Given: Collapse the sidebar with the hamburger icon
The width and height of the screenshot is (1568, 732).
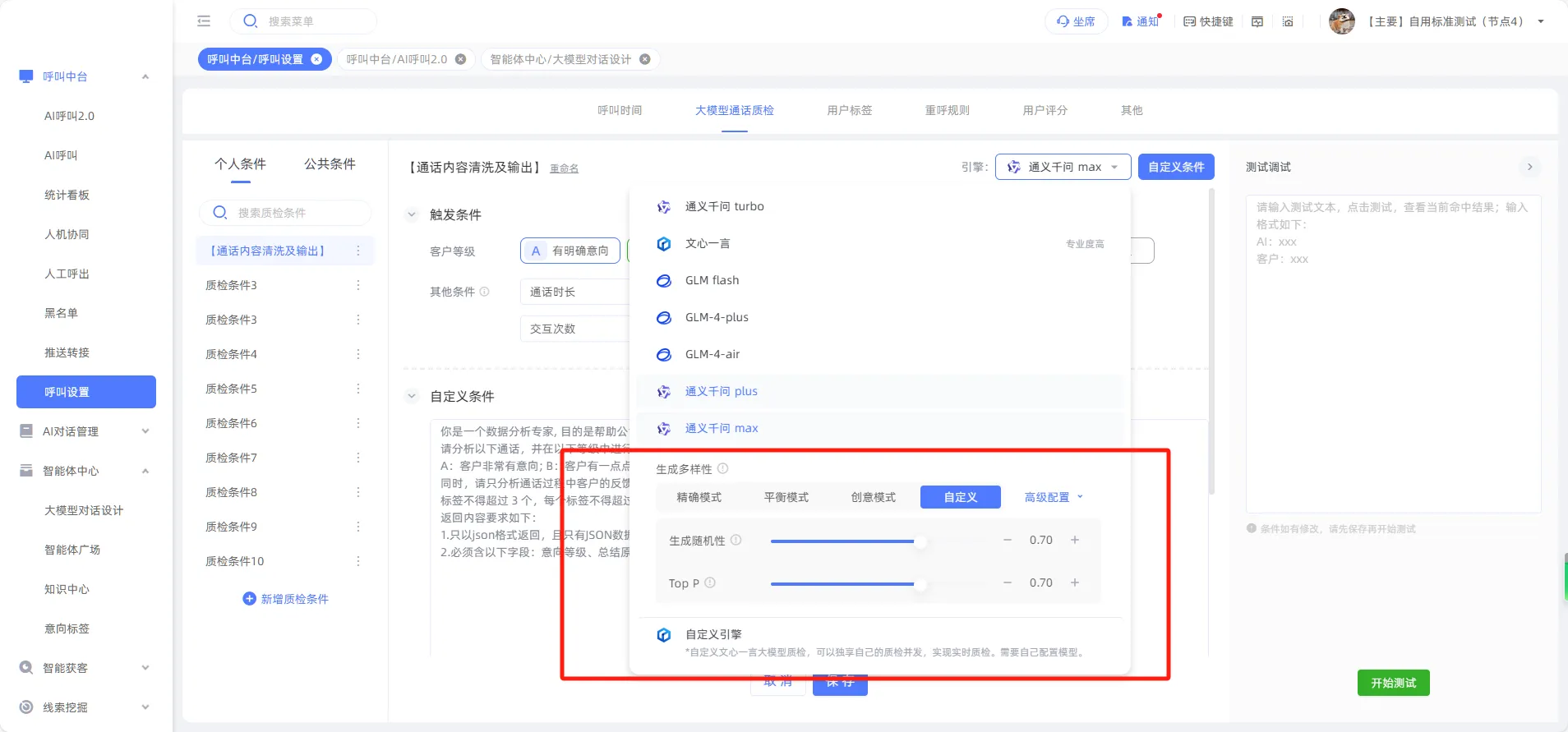Looking at the screenshot, I should [x=204, y=21].
